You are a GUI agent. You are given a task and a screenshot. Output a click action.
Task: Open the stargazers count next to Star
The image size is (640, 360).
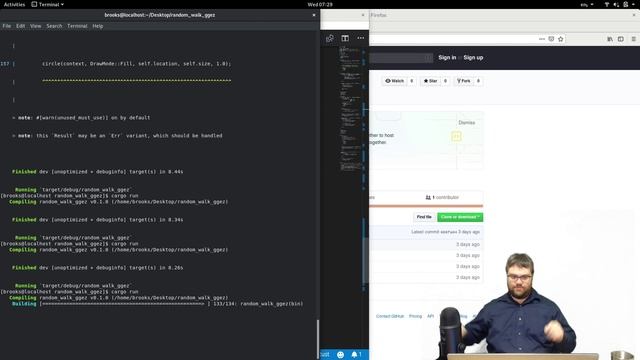(x=445, y=81)
